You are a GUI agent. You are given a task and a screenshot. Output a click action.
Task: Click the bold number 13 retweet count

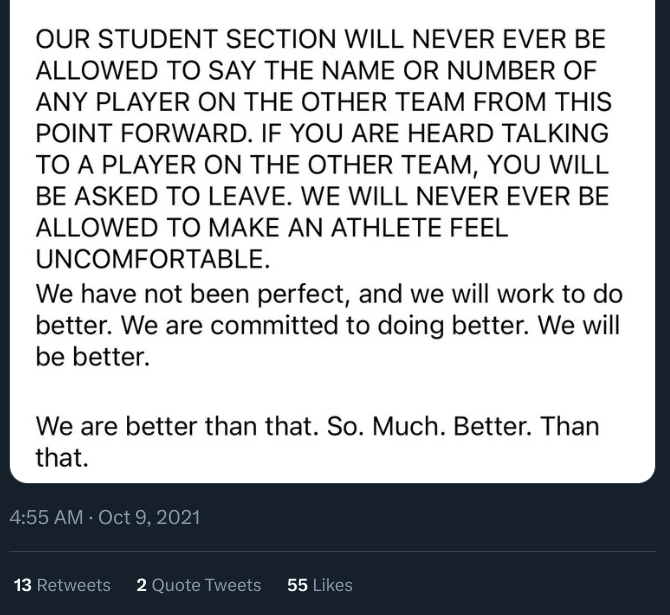coord(22,585)
